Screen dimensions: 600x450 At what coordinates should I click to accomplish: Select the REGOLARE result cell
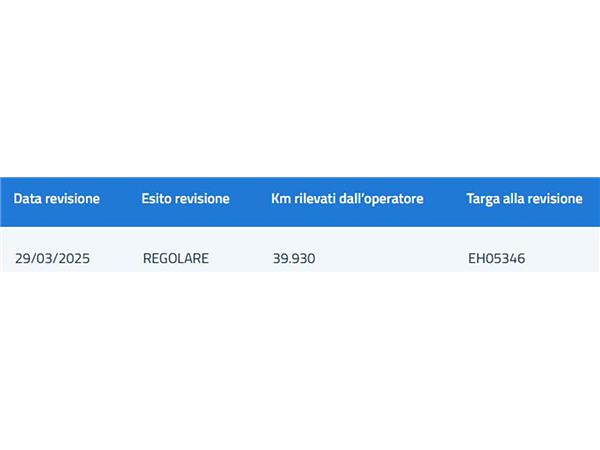coord(176,258)
